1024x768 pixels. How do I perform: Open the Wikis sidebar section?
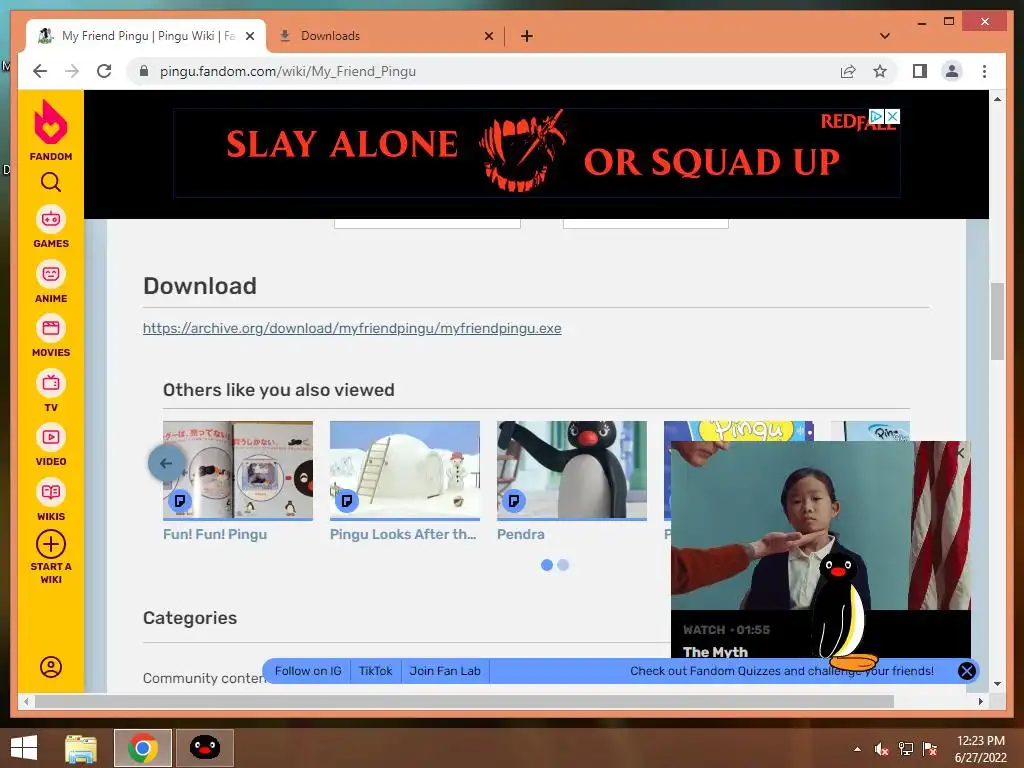[x=50, y=500]
